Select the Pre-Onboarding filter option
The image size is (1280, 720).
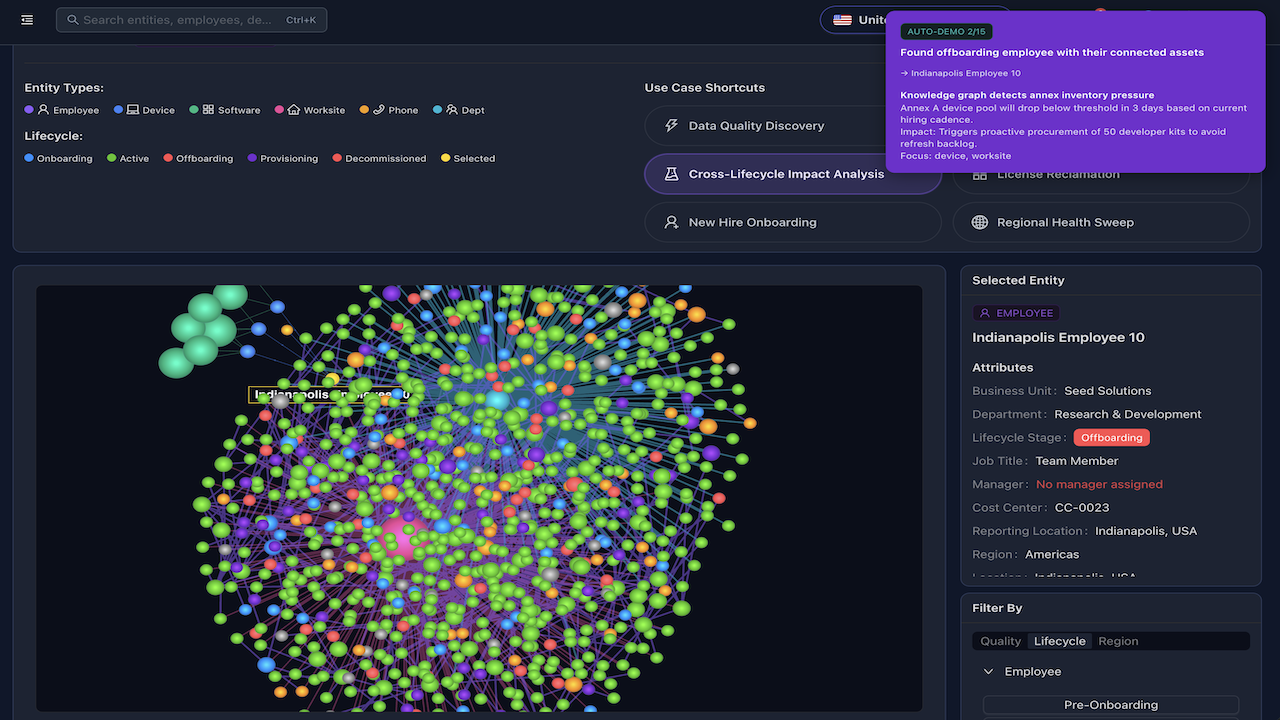click(x=1111, y=705)
